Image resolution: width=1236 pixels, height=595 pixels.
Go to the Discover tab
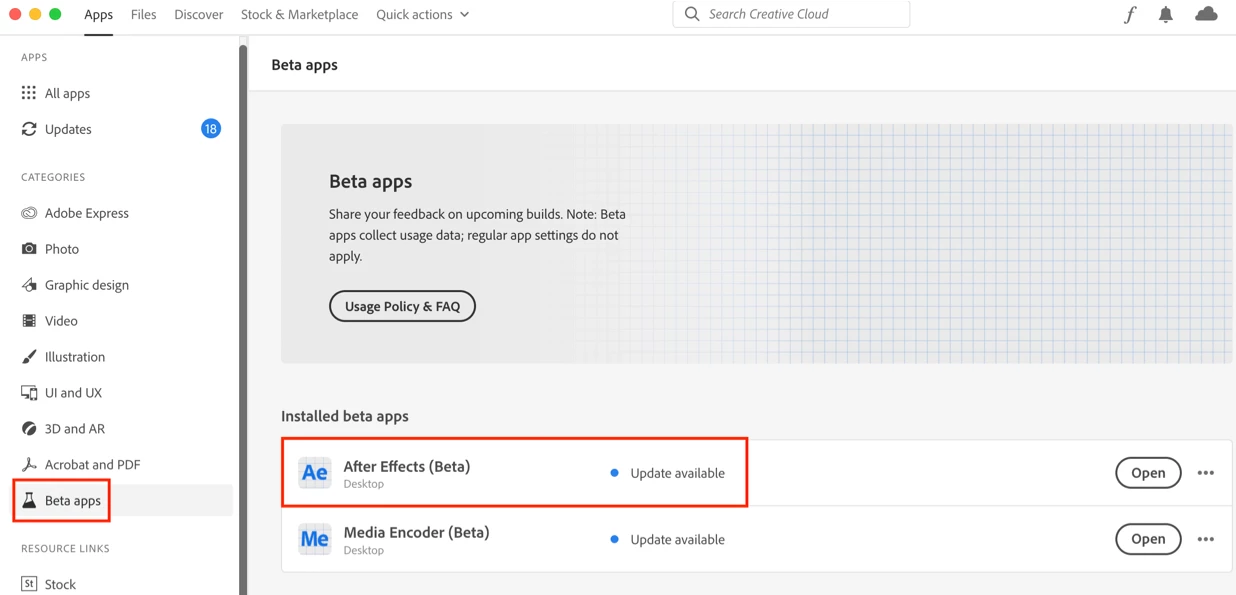198,14
